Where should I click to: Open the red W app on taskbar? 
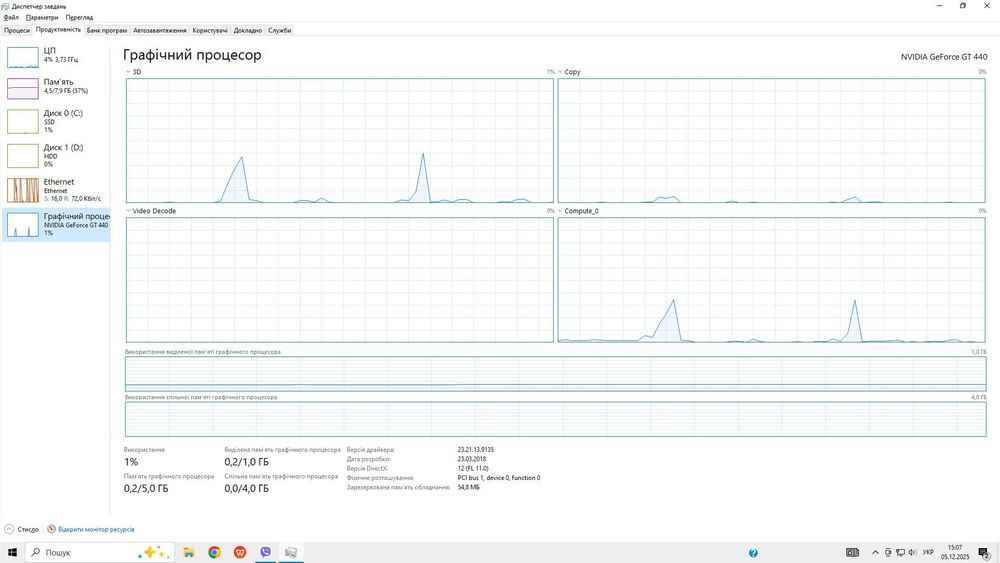click(x=240, y=552)
